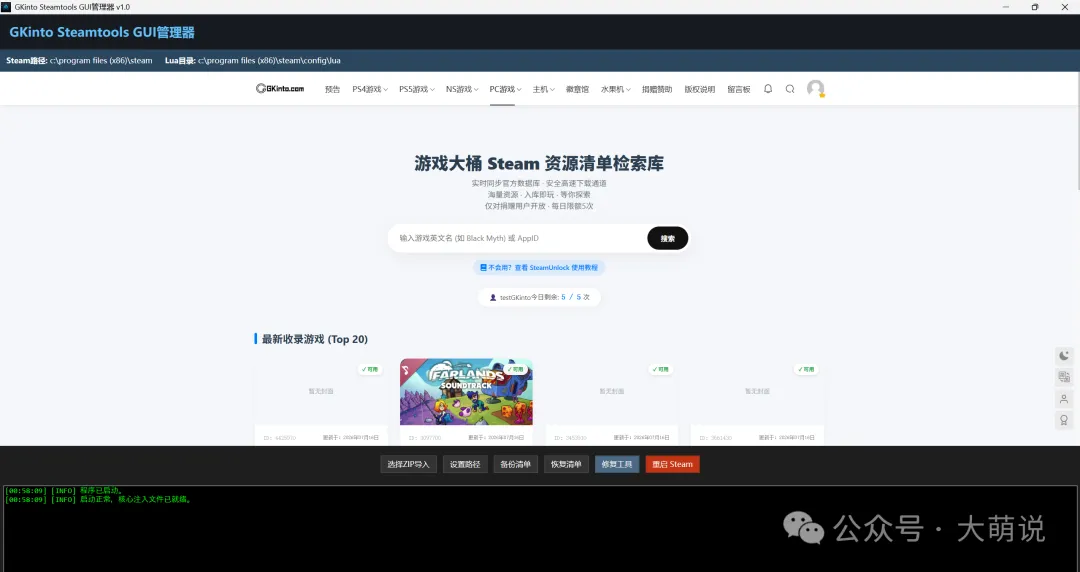Click the translate language sidebar icon
The height and width of the screenshot is (572, 1080).
pyautogui.click(x=1064, y=377)
